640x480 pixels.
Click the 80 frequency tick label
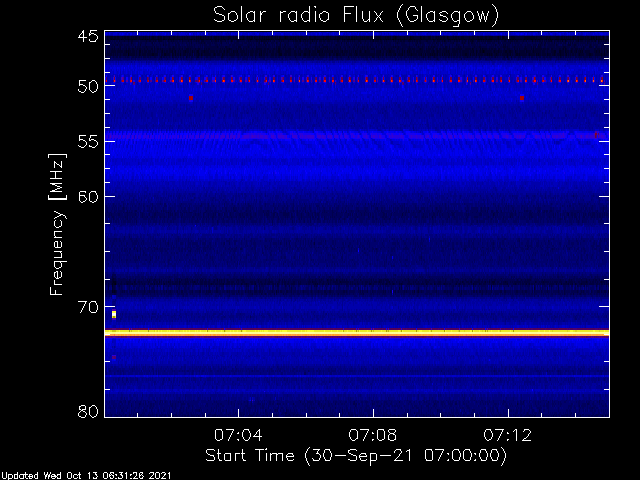tap(88, 411)
